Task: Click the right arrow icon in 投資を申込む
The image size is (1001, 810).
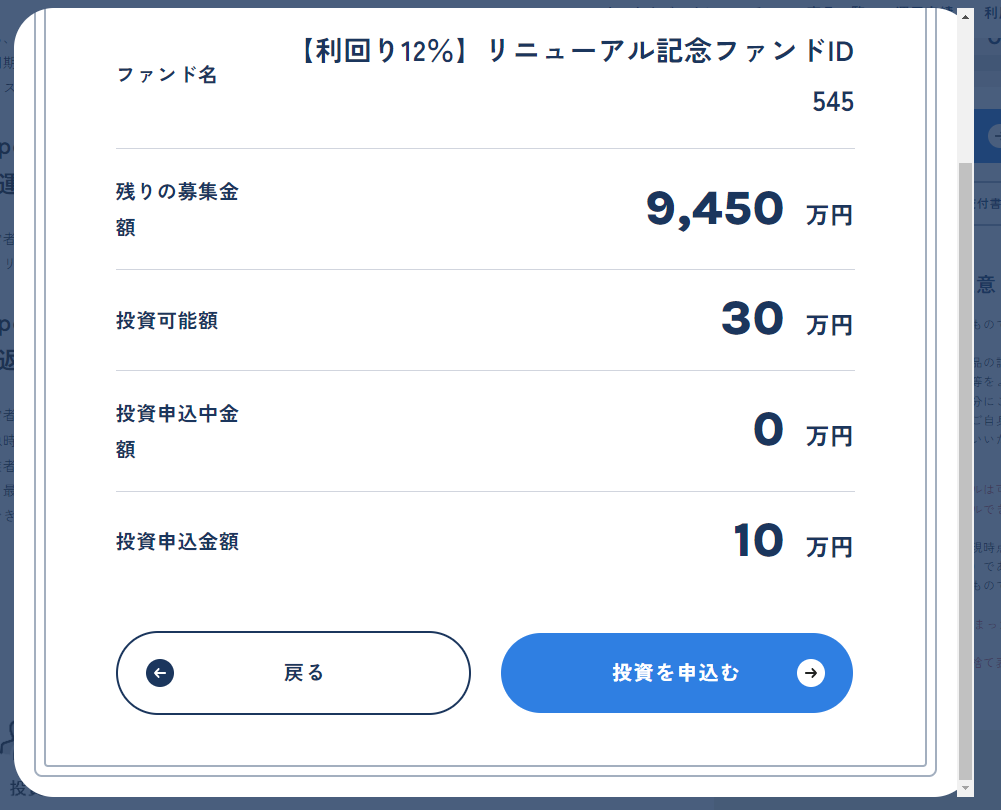Action: coord(811,673)
